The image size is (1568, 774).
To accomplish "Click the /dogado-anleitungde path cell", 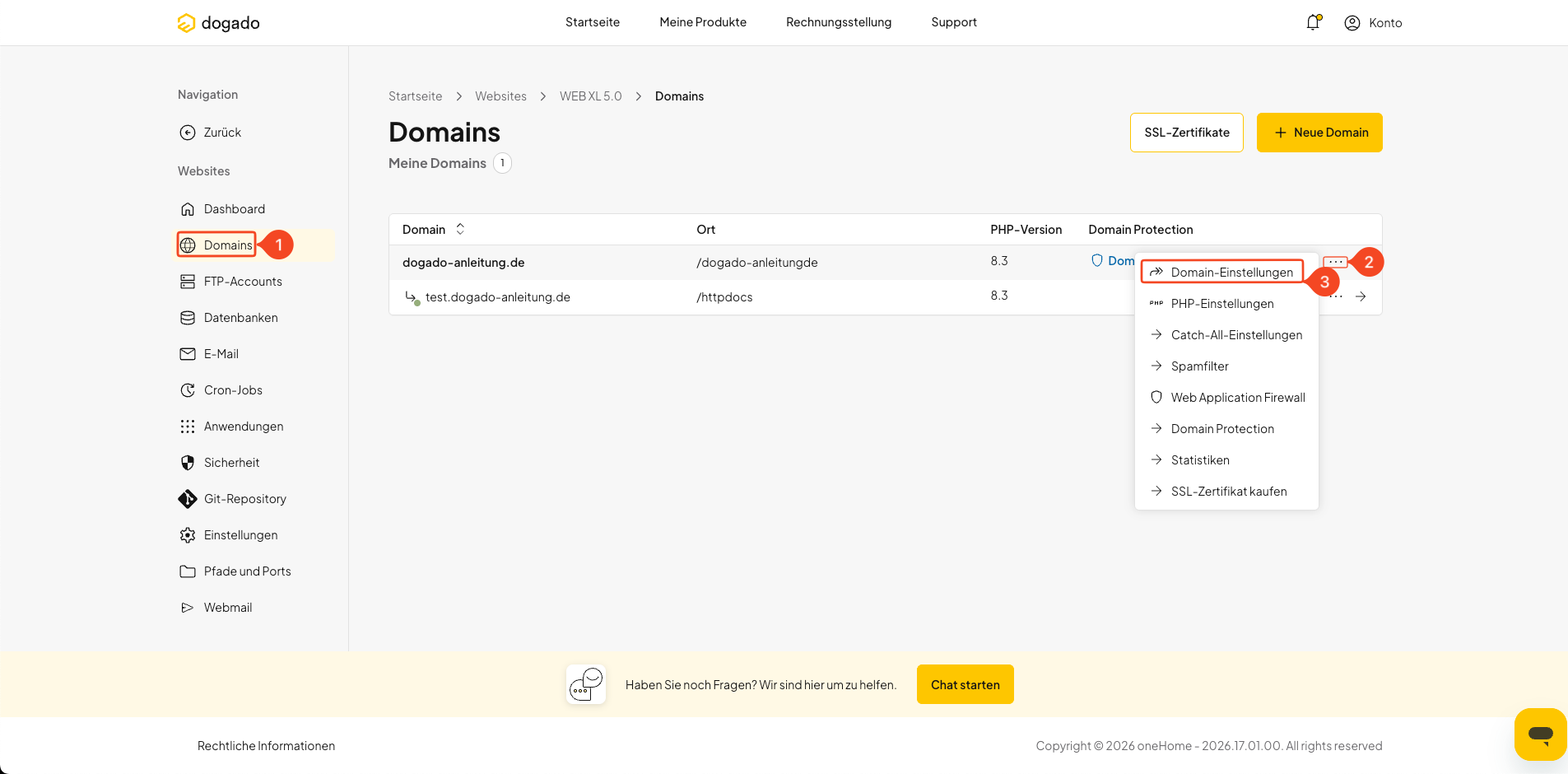I will coord(757,263).
